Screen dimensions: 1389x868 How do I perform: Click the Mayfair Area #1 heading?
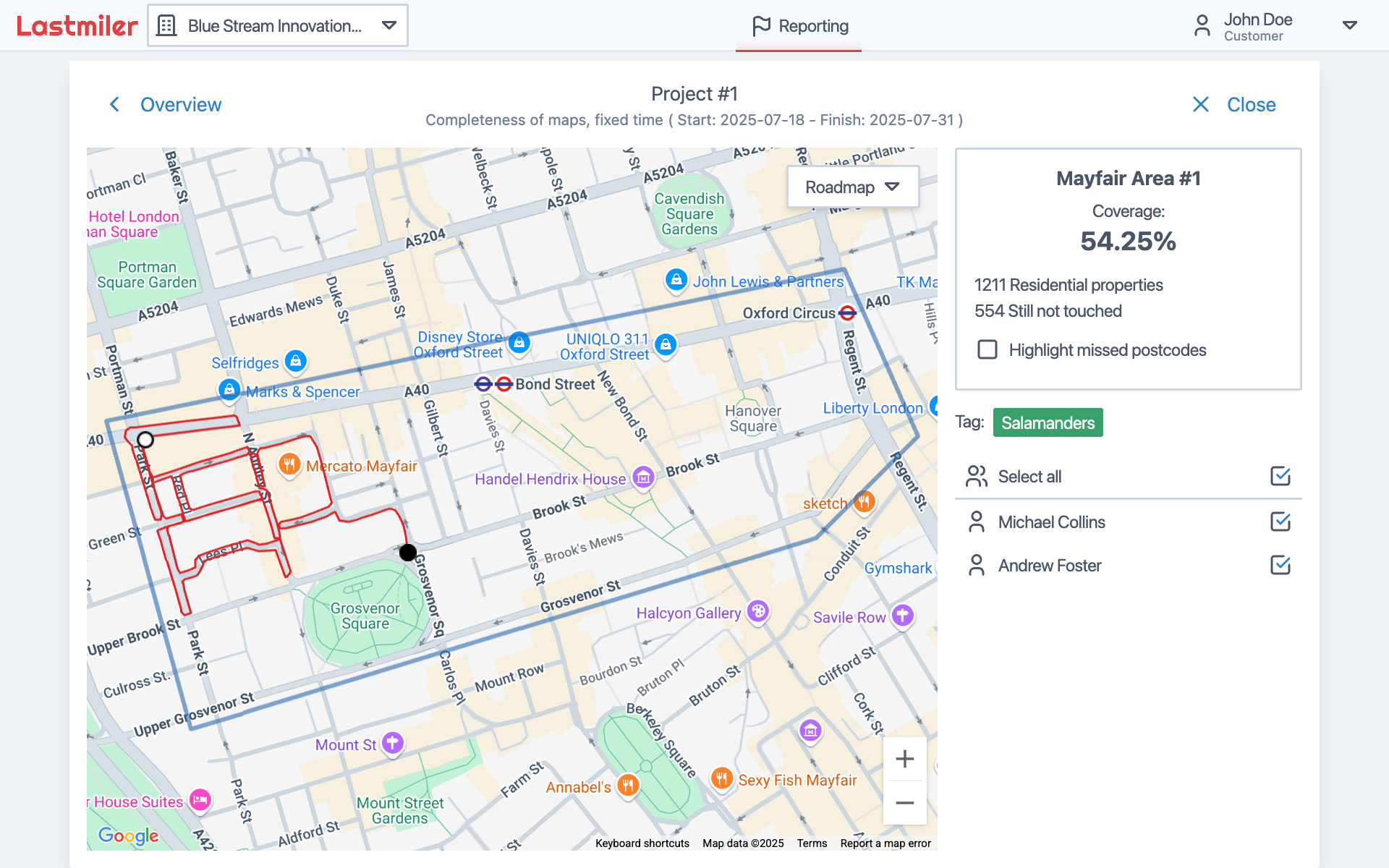(x=1128, y=179)
